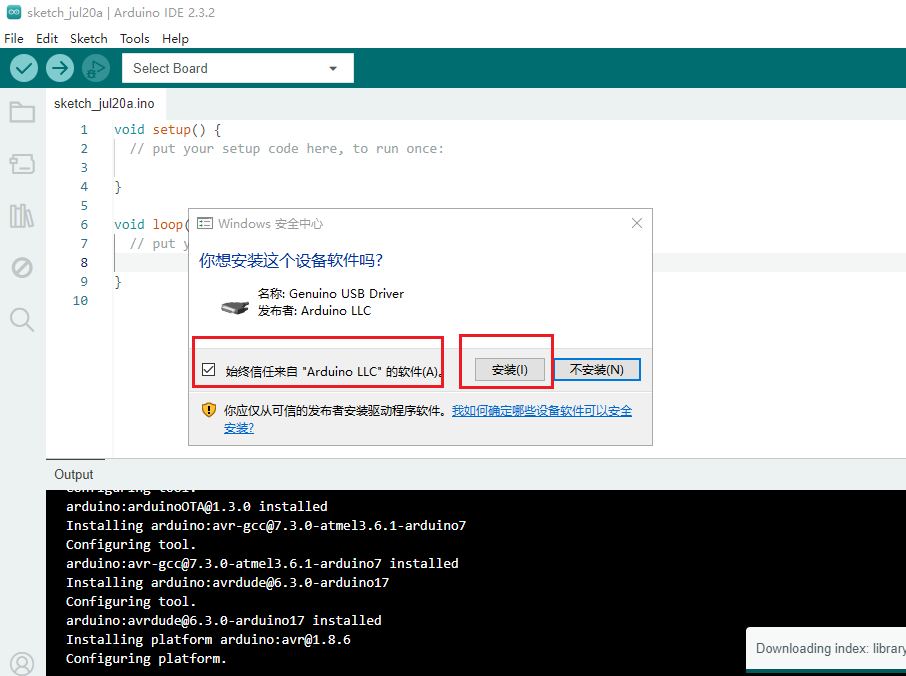
Task: Click the Windows Security dialog title icon
Action: [x=205, y=224]
